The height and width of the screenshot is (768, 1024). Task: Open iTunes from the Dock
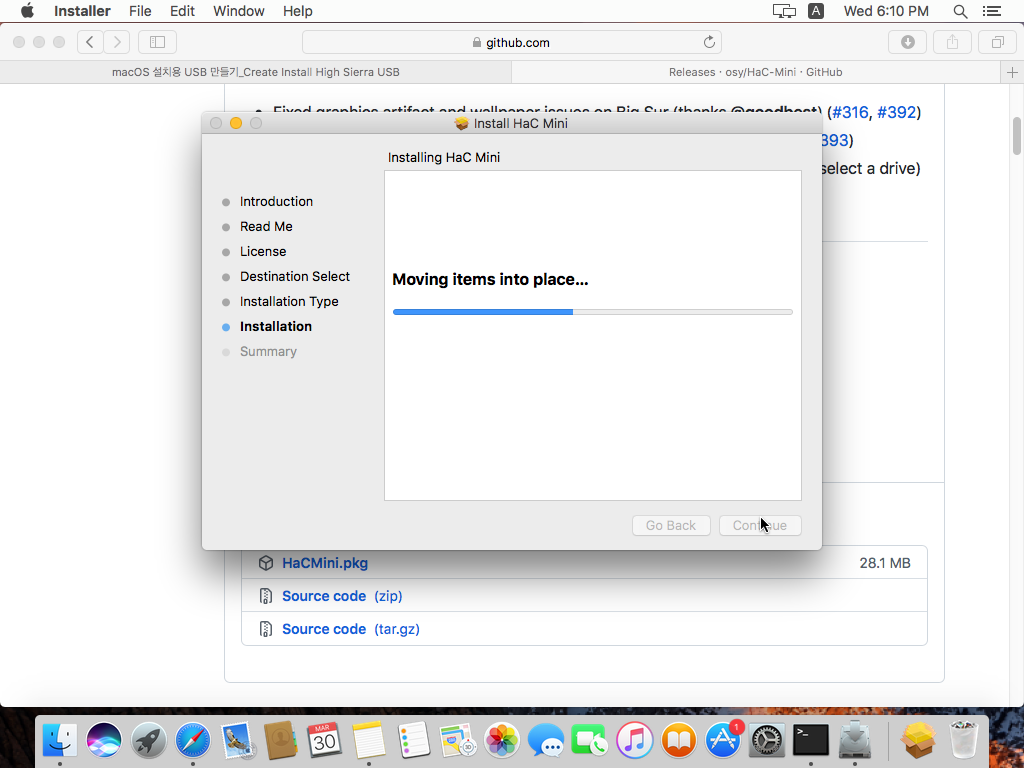click(x=634, y=741)
